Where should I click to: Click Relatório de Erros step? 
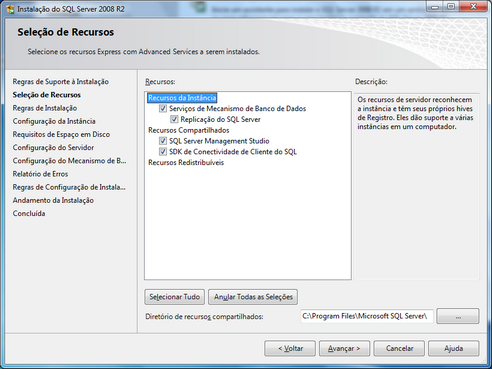pos(40,174)
